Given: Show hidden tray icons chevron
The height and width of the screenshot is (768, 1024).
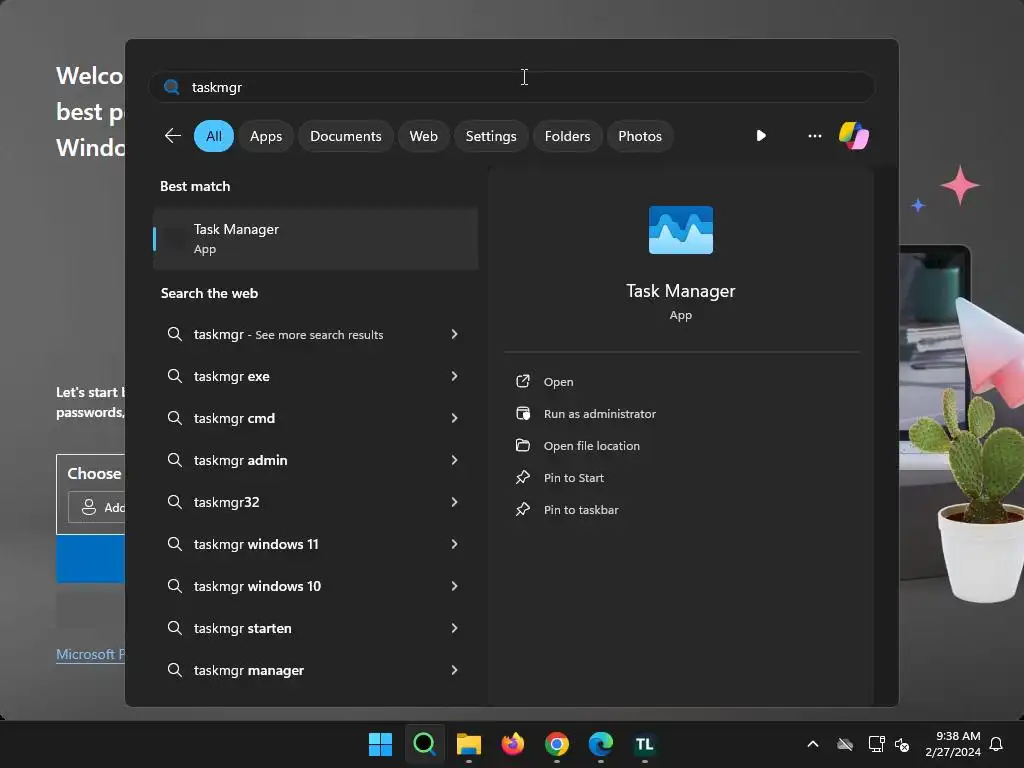Looking at the screenshot, I should pyautogui.click(x=813, y=744).
